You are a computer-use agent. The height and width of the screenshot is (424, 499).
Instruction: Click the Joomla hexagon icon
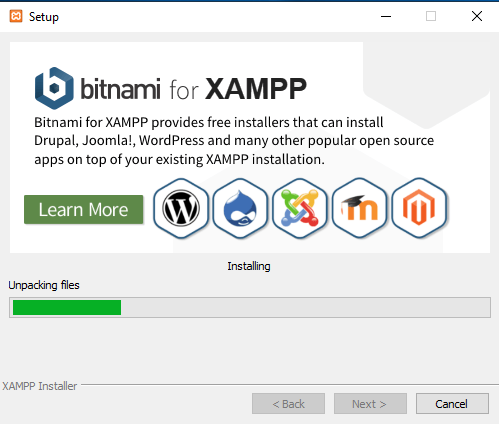pos(300,208)
